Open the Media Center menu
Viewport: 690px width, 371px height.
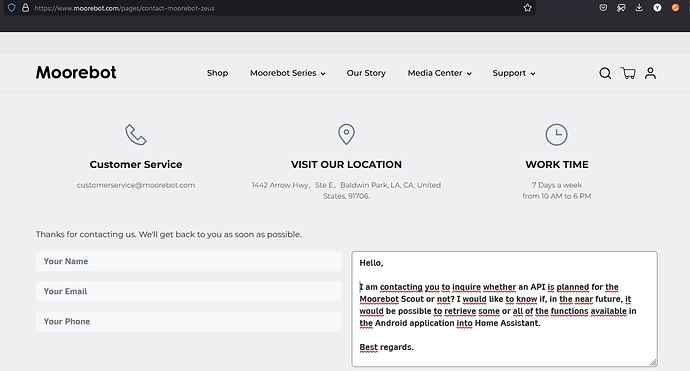pyautogui.click(x=435, y=73)
